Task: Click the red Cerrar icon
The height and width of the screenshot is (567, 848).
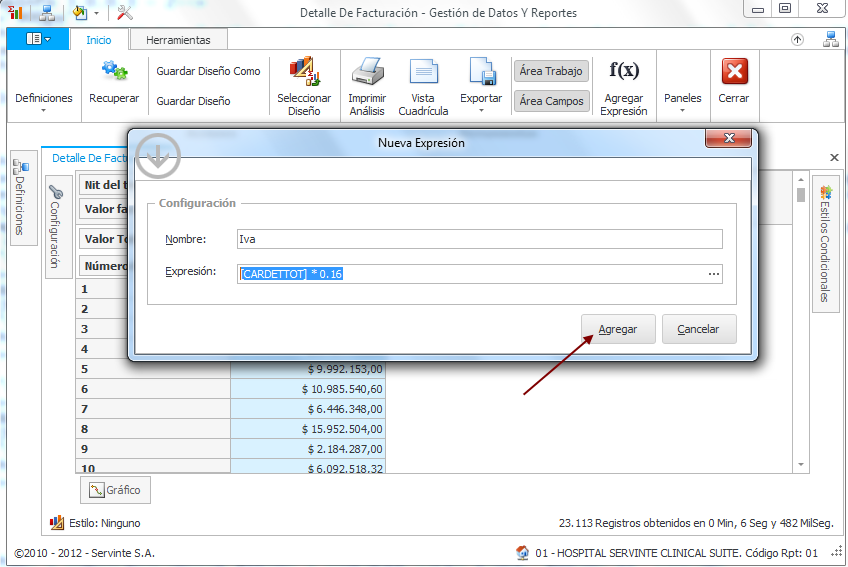Action: tap(734, 71)
